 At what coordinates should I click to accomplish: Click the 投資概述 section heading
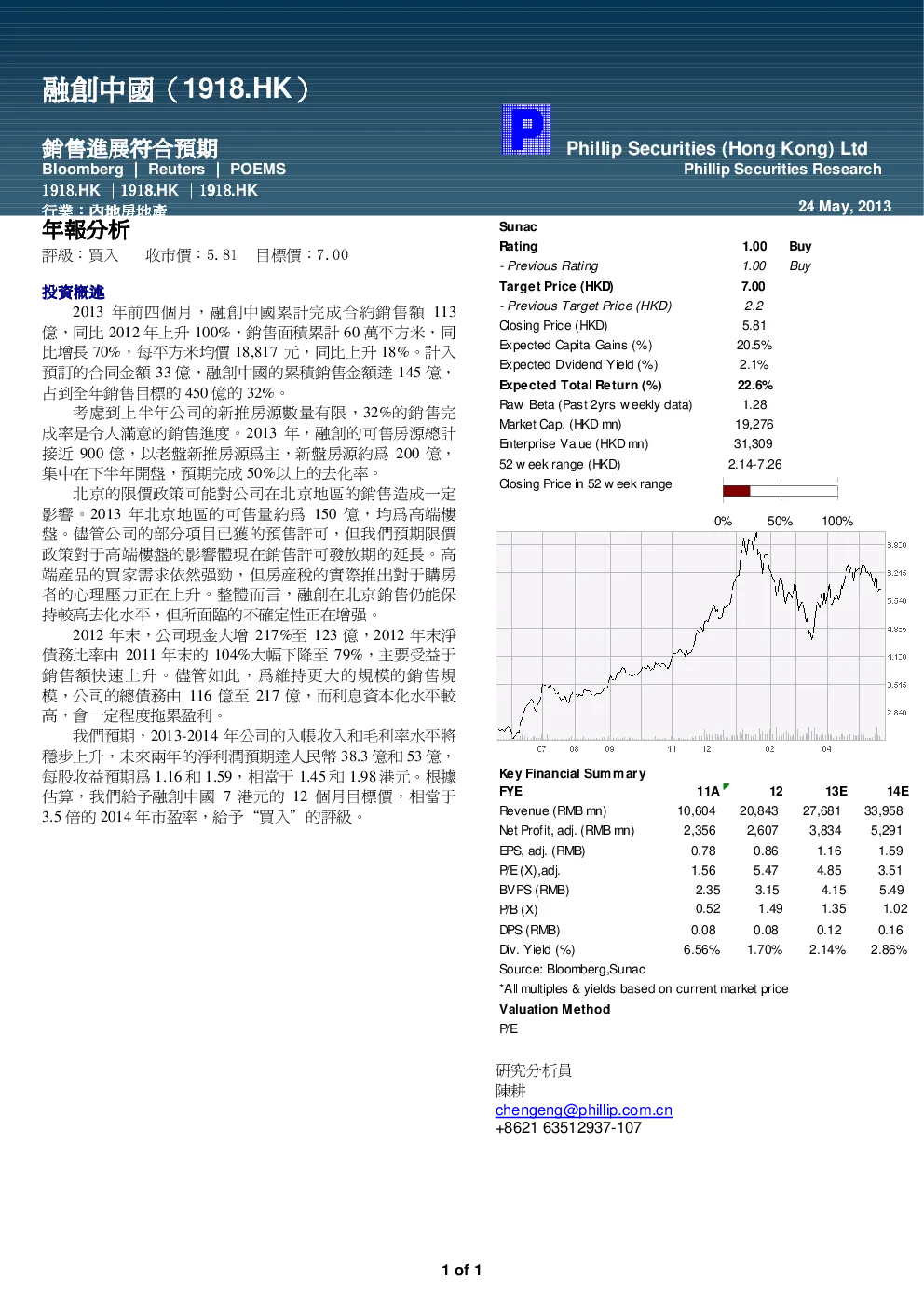coord(73,293)
